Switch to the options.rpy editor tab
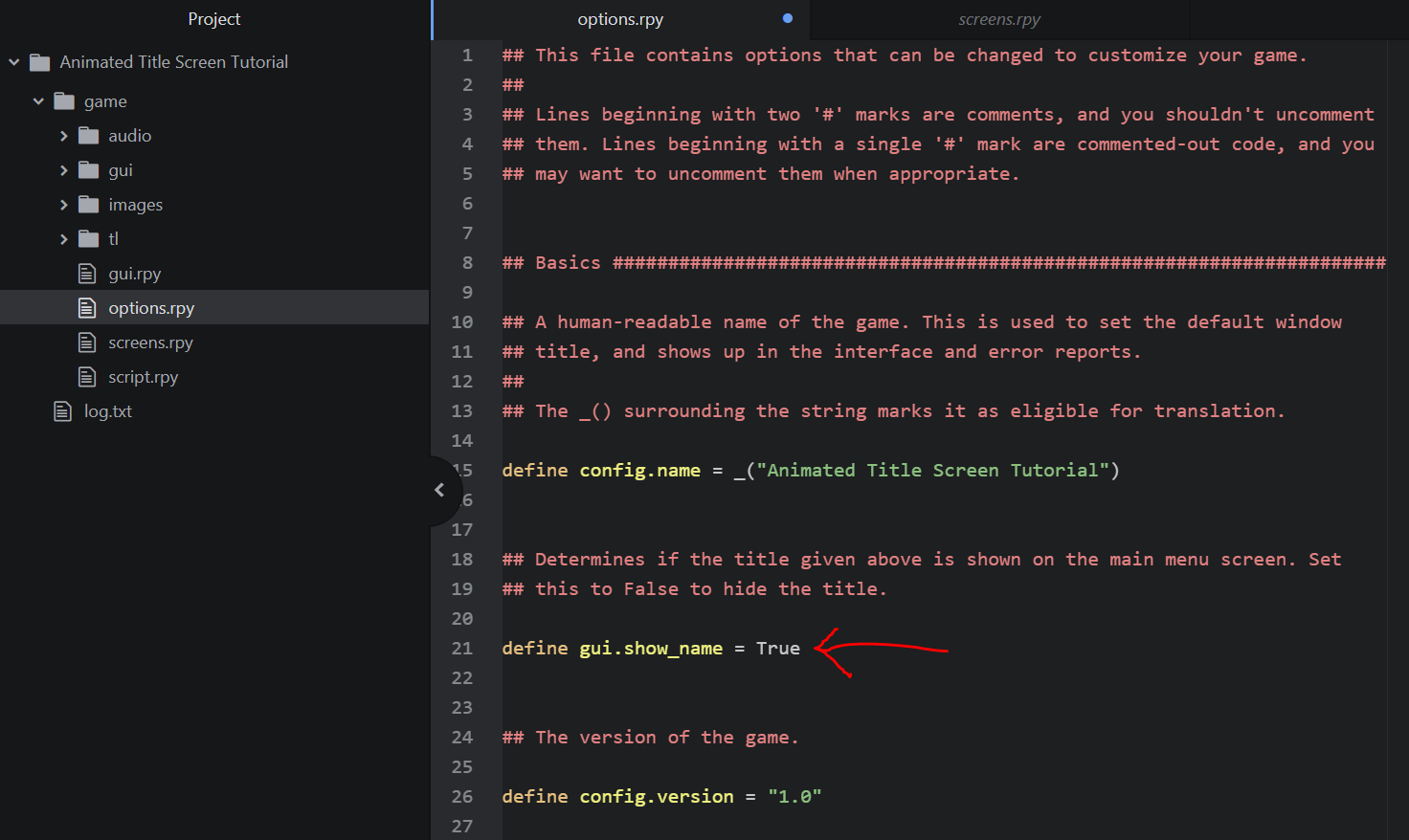1409x840 pixels. (x=620, y=19)
